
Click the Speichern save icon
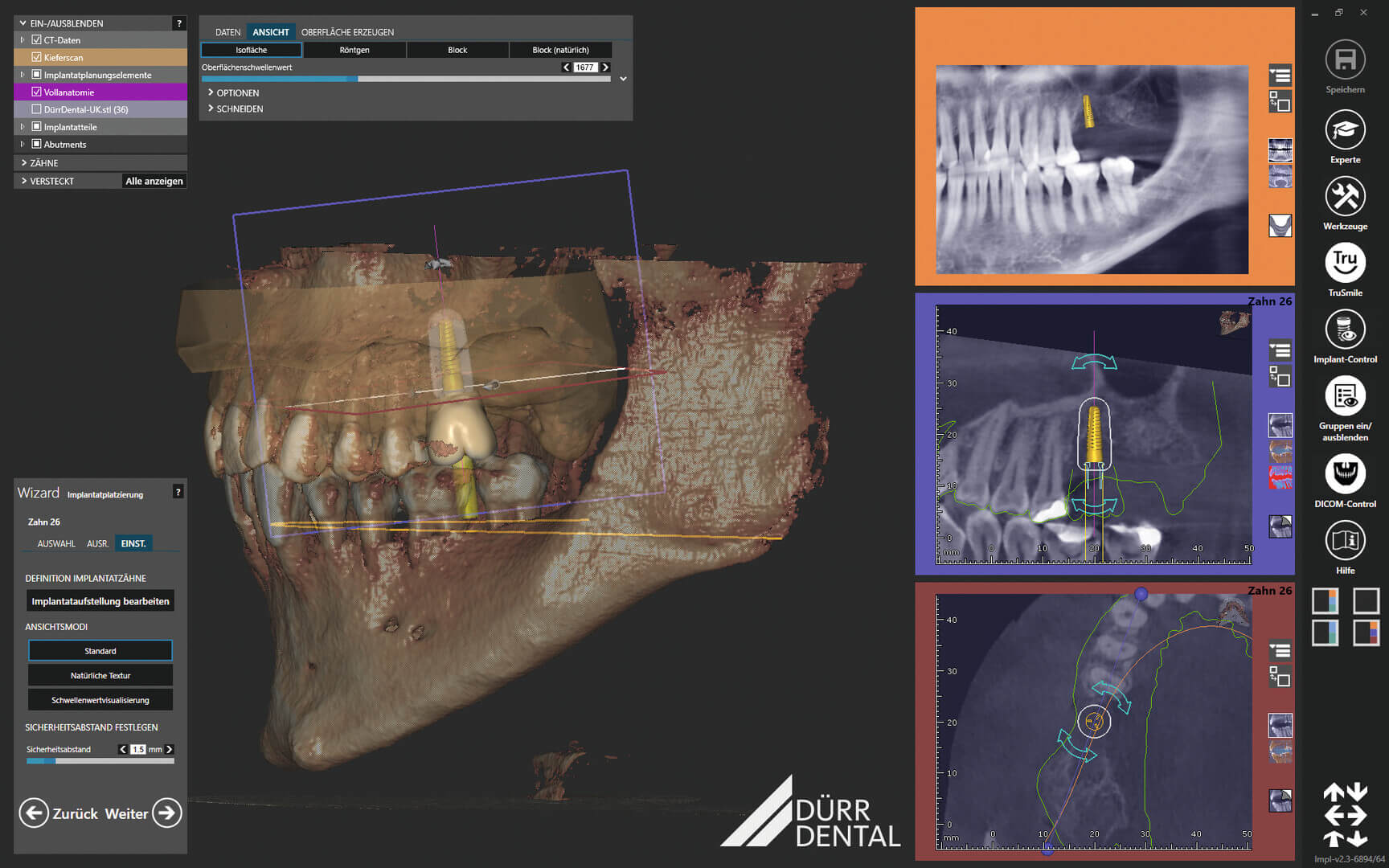1345,60
